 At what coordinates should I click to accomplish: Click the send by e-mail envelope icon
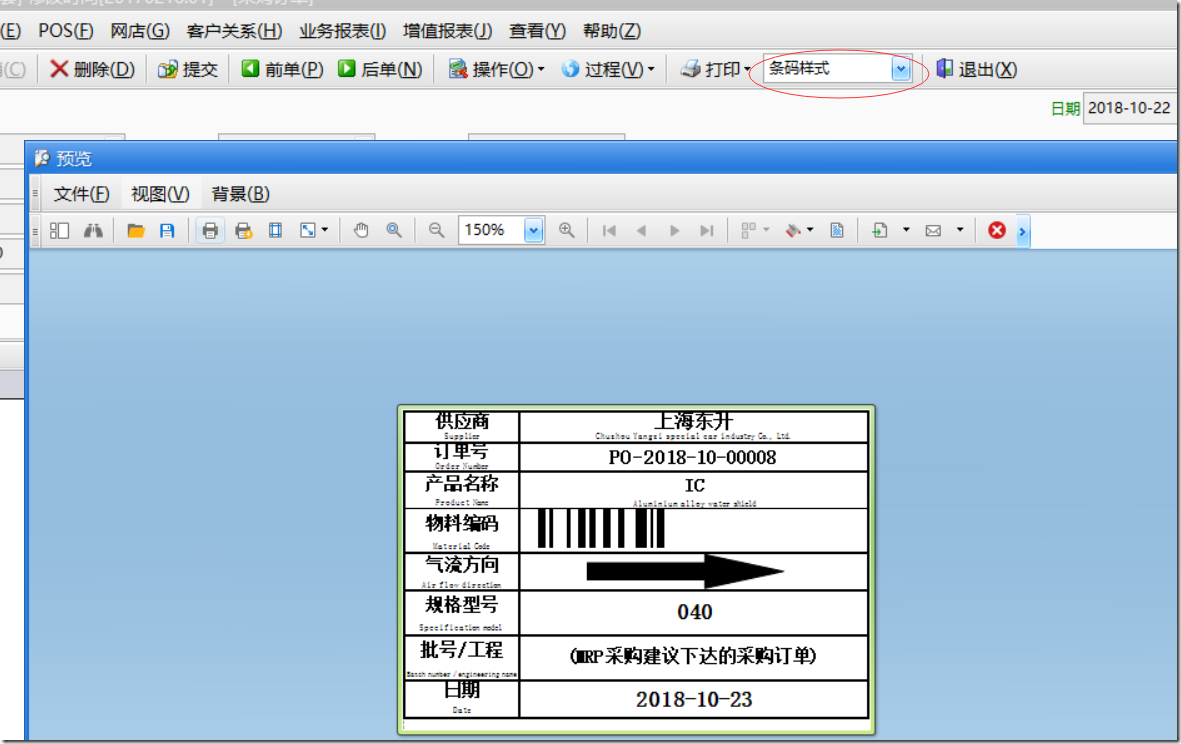click(933, 230)
